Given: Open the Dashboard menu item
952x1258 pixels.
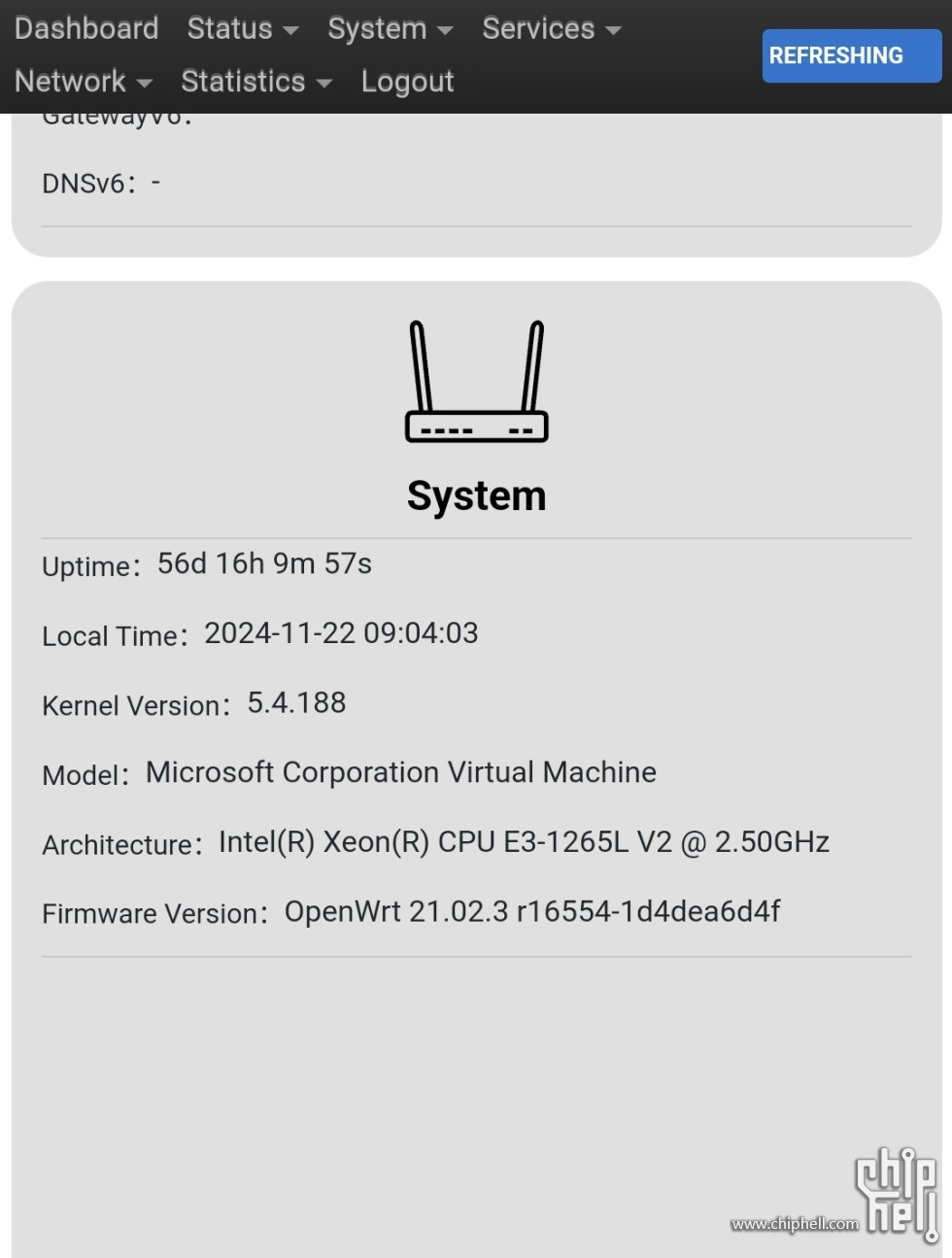Looking at the screenshot, I should tap(86, 28).
